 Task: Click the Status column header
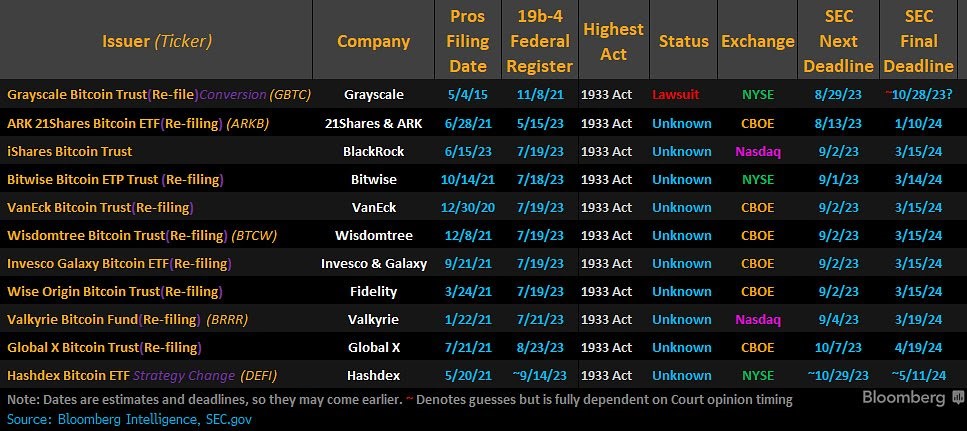coord(683,41)
